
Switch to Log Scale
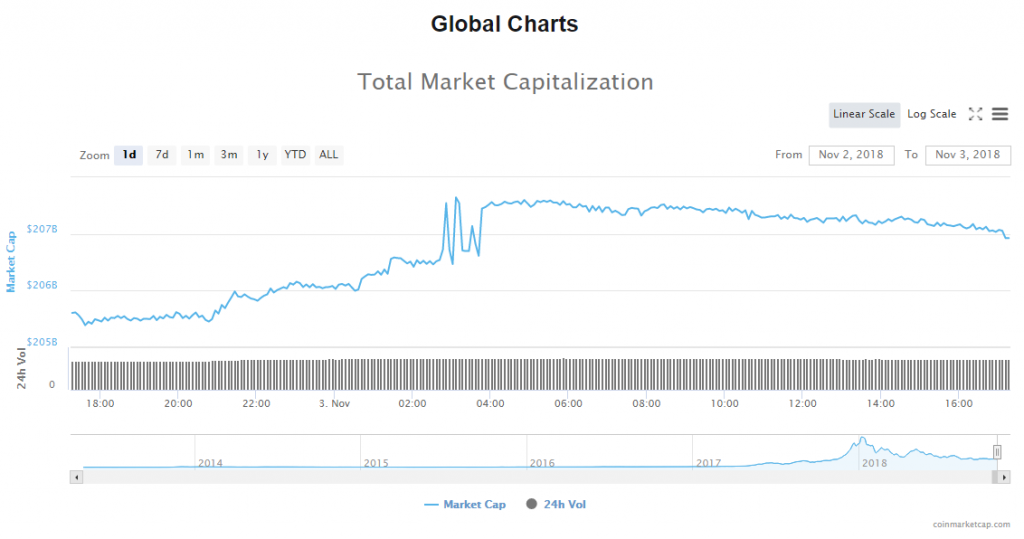931,114
